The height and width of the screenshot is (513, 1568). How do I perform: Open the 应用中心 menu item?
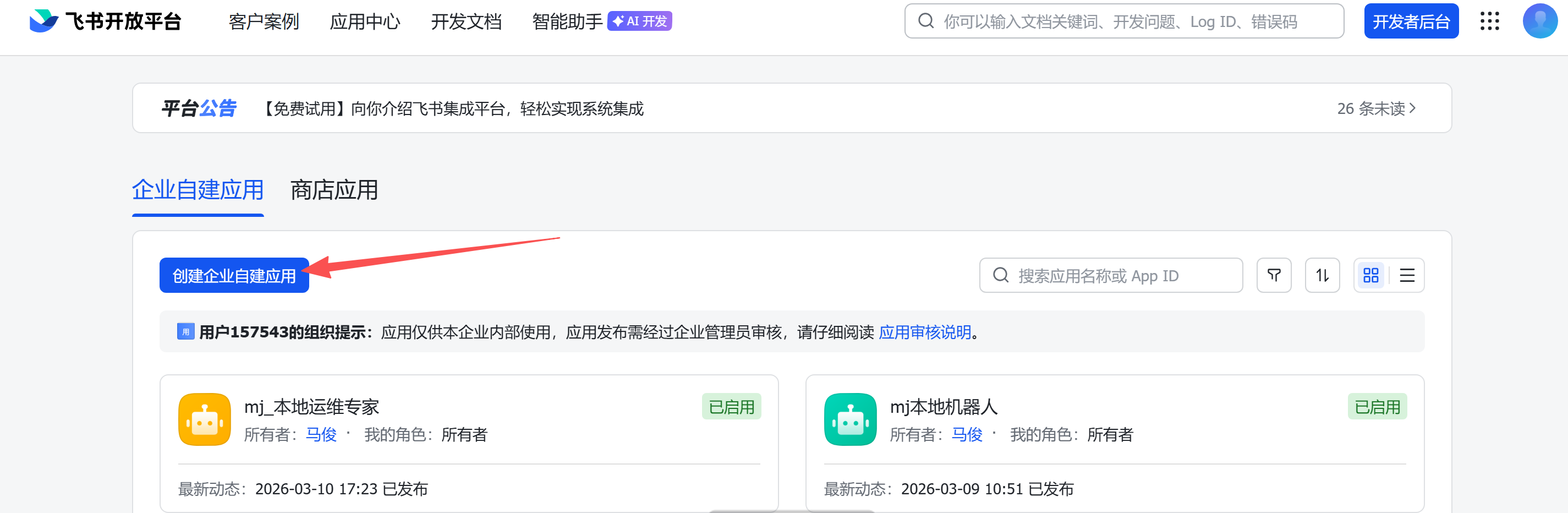tap(365, 22)
